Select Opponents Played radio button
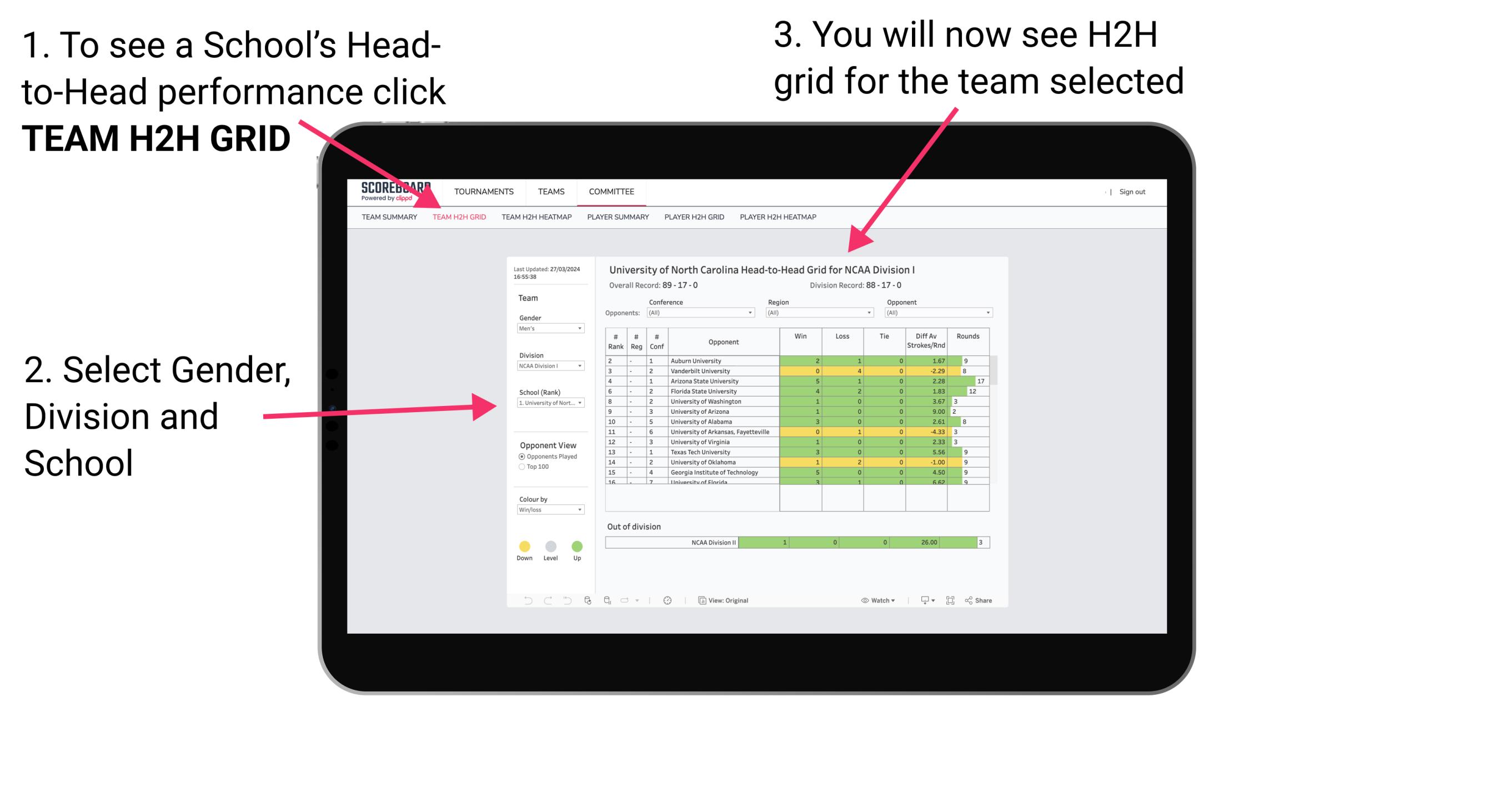Viewport: 1509px width, 812px height. (517, 458)
